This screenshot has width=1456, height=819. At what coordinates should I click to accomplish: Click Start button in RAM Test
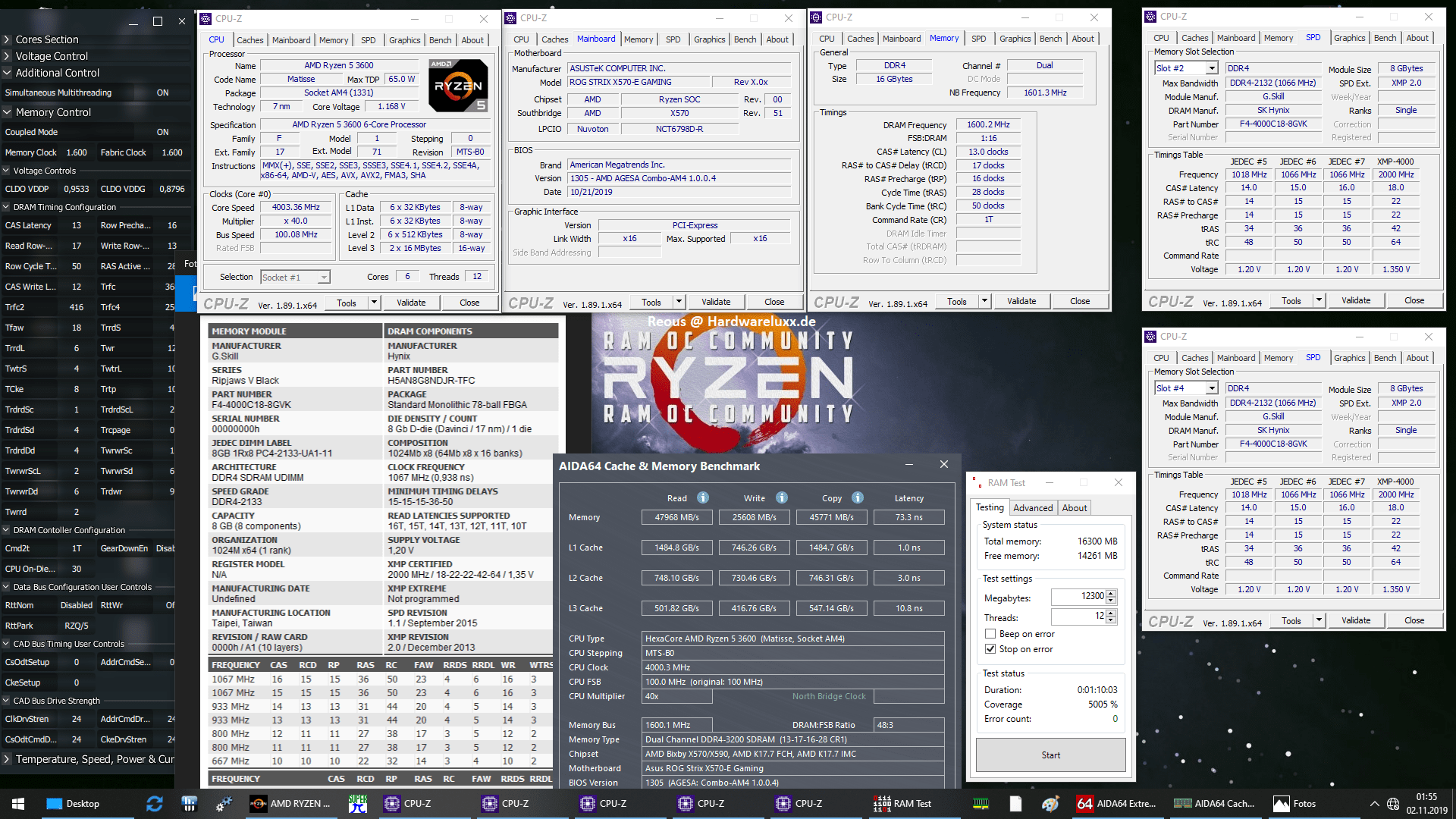click(1050, 755)
